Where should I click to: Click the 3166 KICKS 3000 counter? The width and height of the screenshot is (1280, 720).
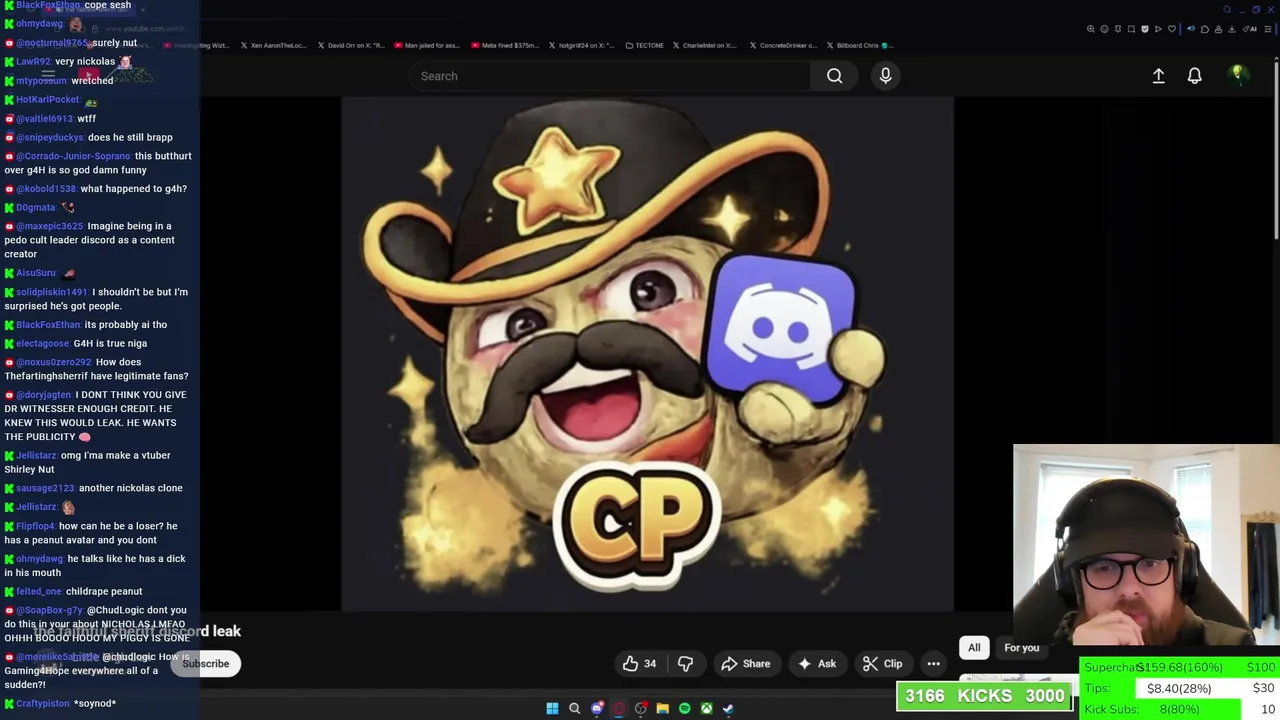point(985,697)
